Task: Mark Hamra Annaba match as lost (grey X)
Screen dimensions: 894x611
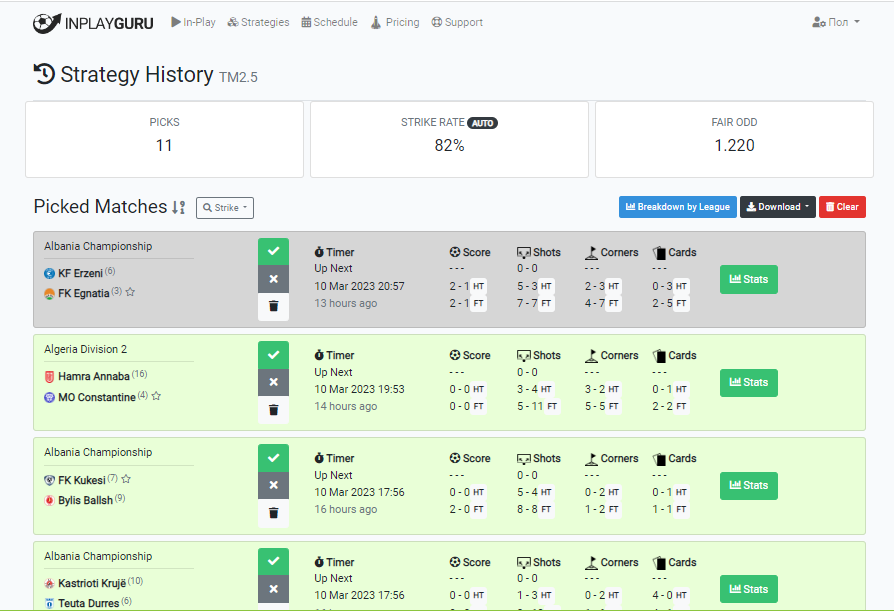Action: click(x=273, y=382)
